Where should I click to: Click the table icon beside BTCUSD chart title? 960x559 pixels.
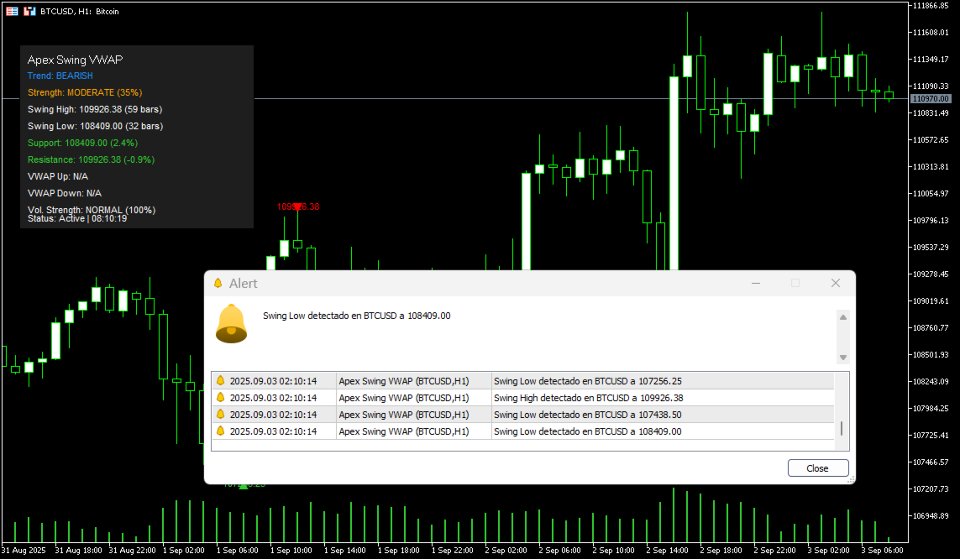(12, 11)
